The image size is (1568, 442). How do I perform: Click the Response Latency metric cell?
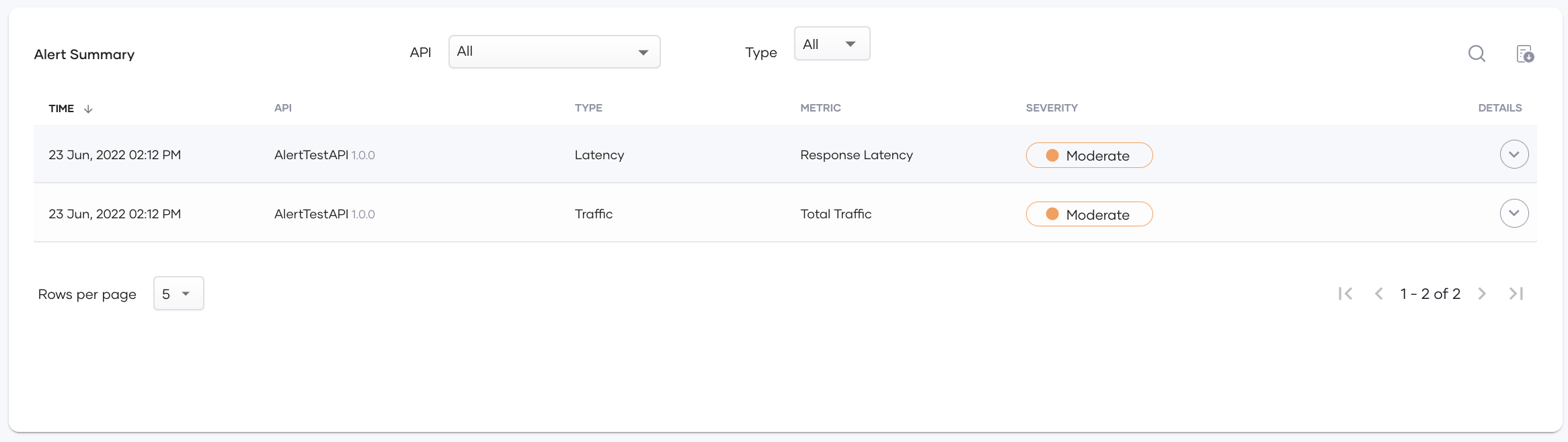click(x=857, y=155)
